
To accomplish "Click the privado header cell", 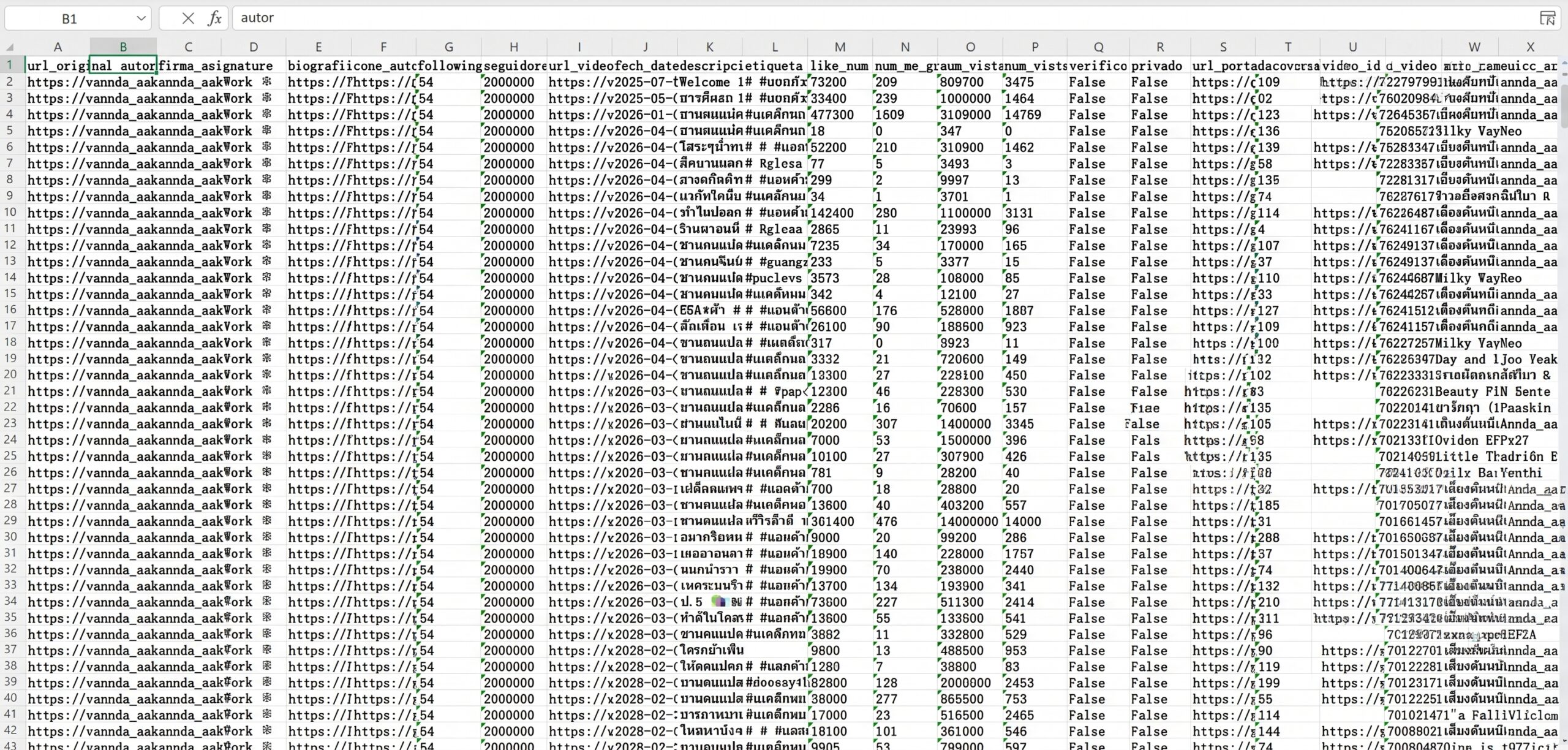I will coord(1160,66).
